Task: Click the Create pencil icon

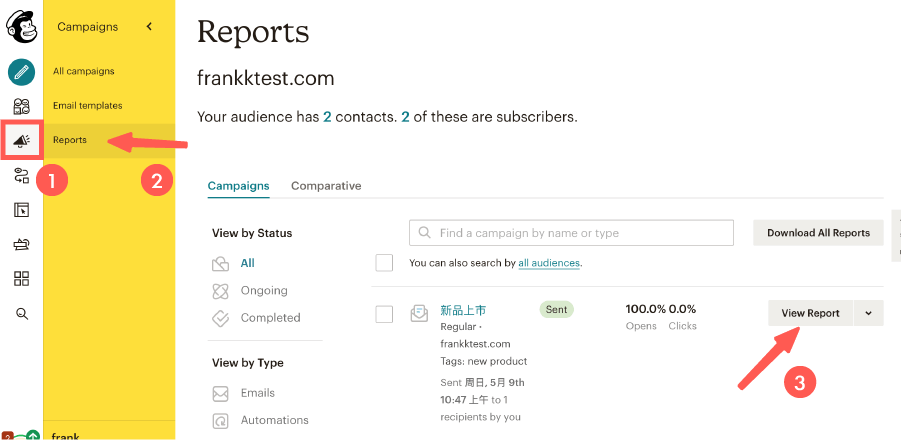Action: point(21,72)
